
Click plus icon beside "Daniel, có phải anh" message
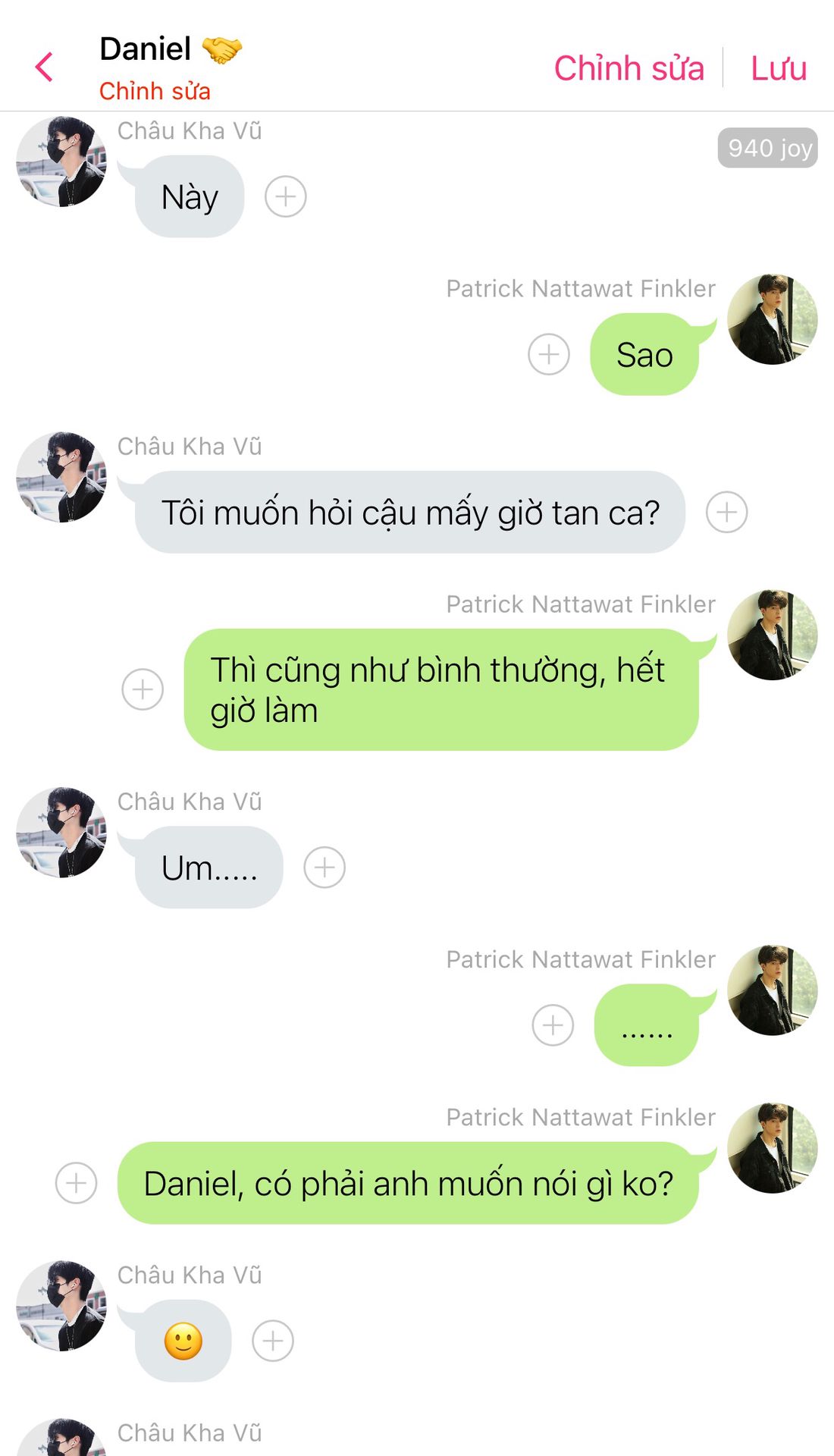pos(77,1183)
